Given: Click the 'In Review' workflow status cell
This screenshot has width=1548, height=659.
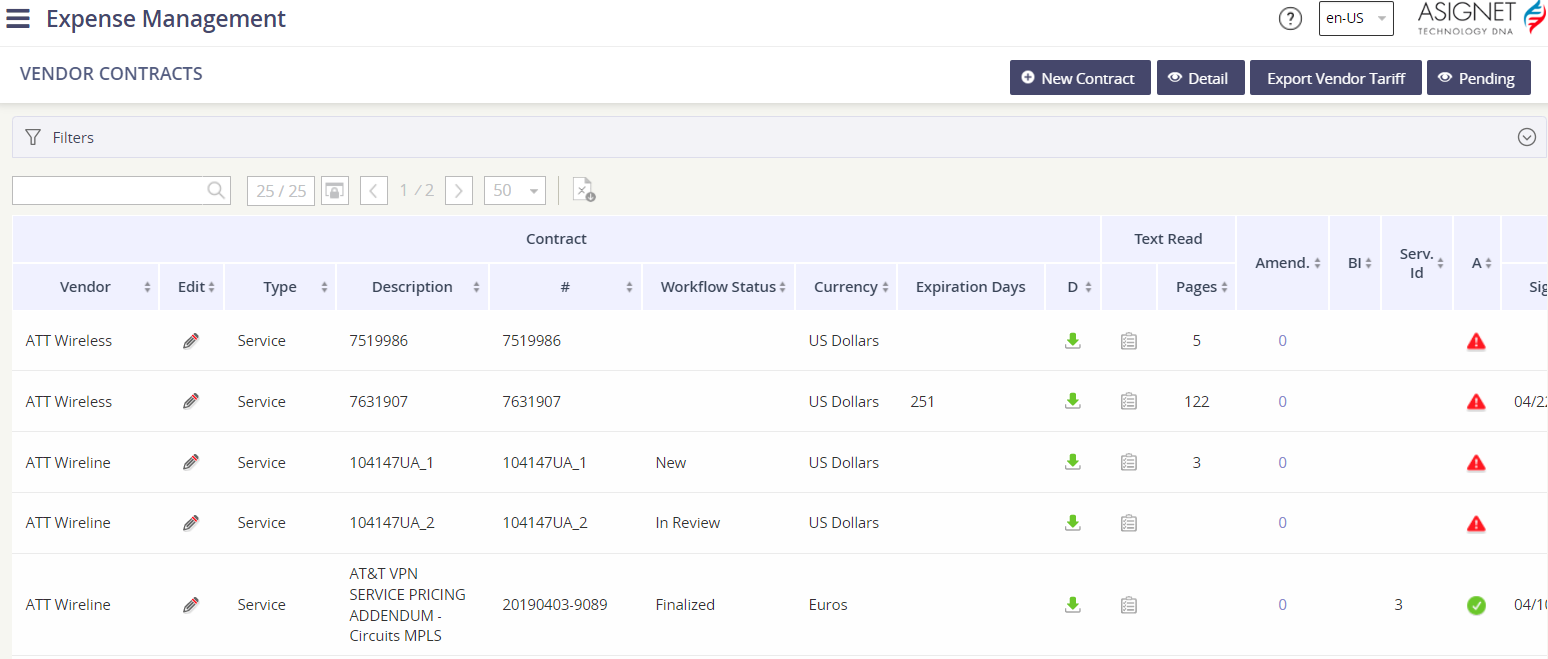Looking at the screenshot, I should [x=688, y=523].
